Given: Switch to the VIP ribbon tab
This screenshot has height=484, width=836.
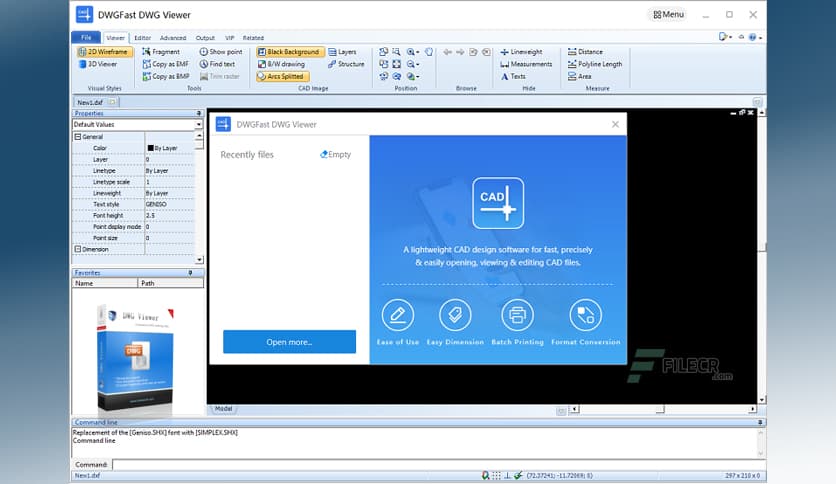Looking at the screenshot, I should point(230,38).
